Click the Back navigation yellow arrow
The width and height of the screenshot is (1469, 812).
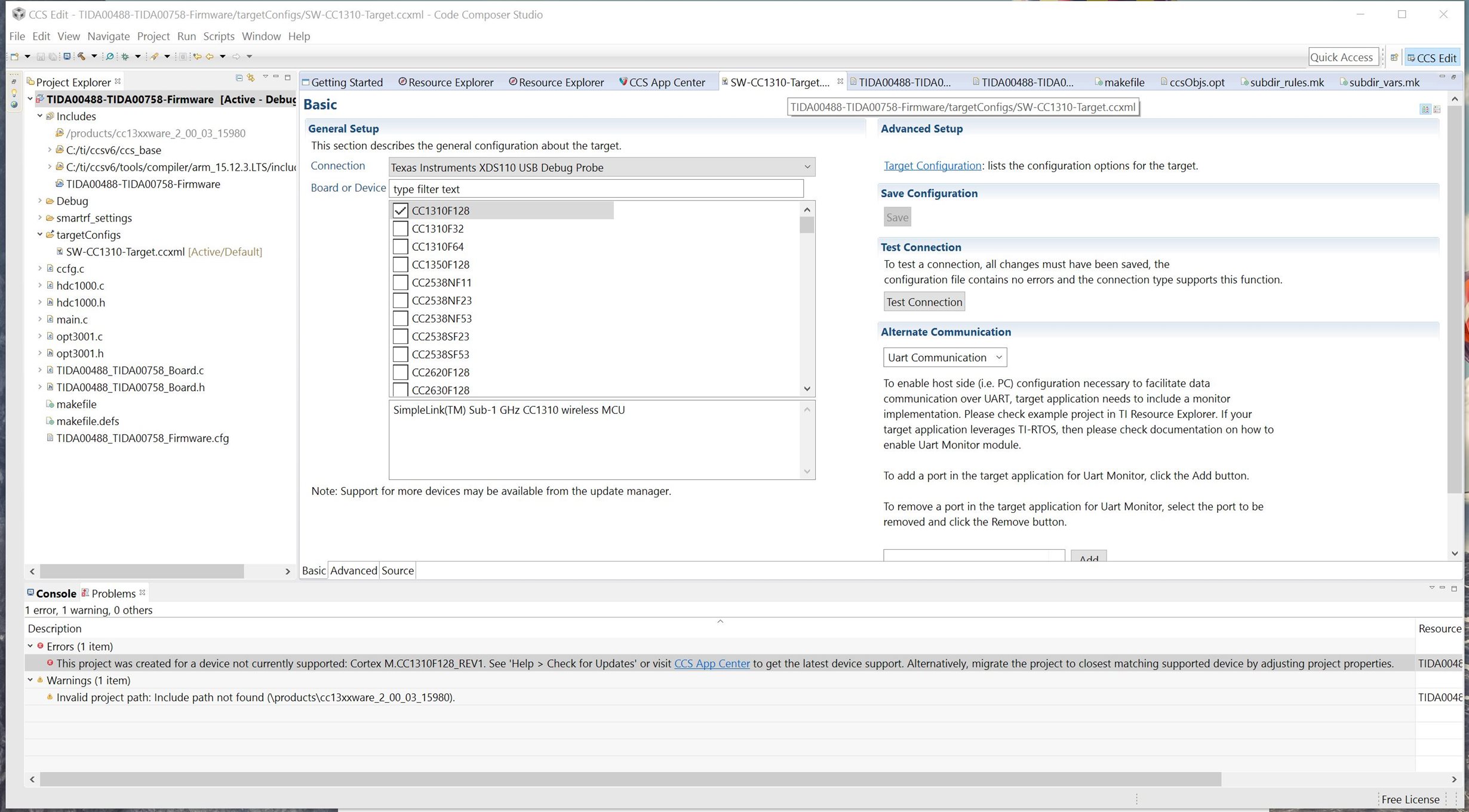tap(210, 57)
